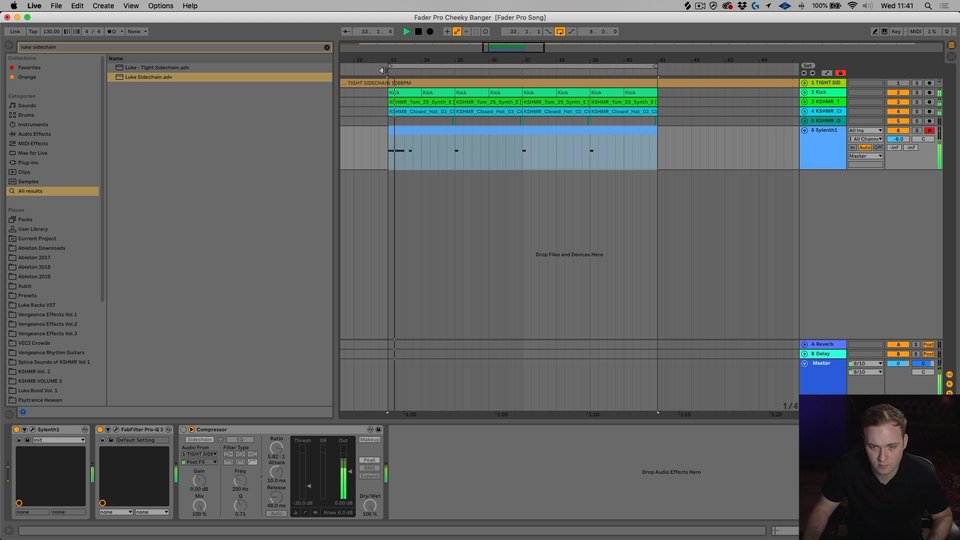Toggle track 3 activator button
960x540 pixels.
898,102
